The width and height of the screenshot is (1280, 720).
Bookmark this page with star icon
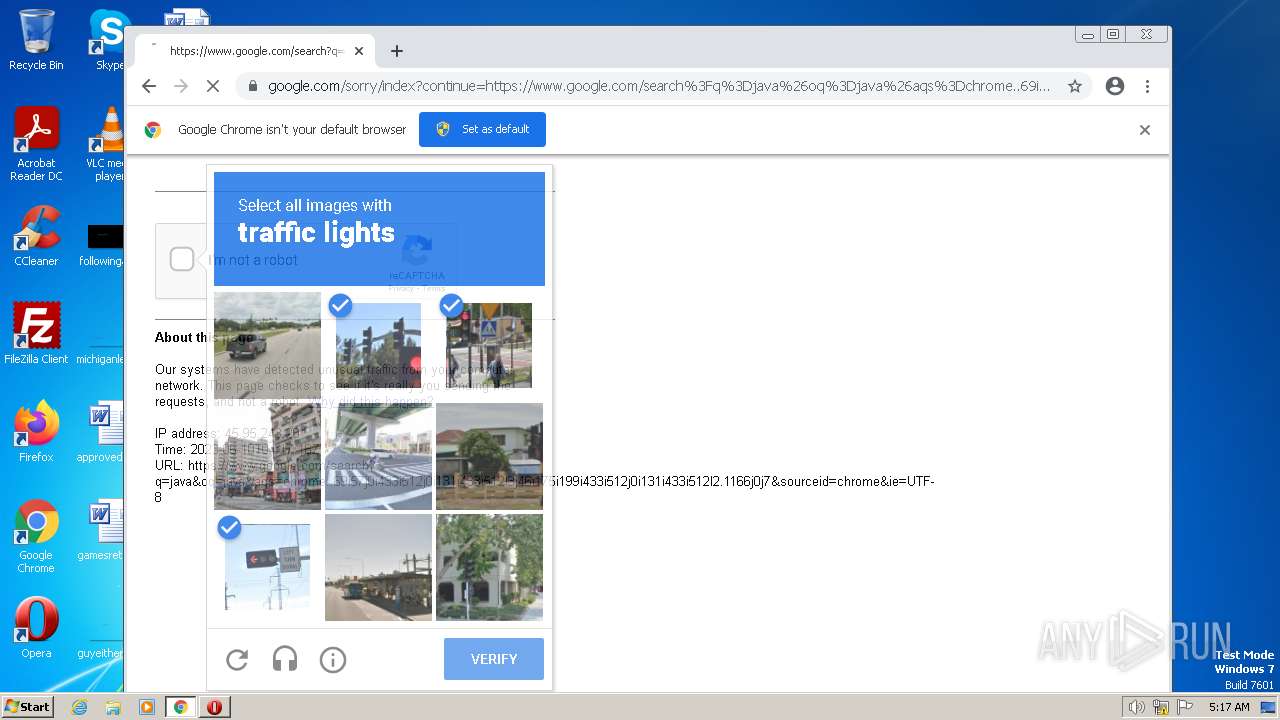coord(1075,86)
